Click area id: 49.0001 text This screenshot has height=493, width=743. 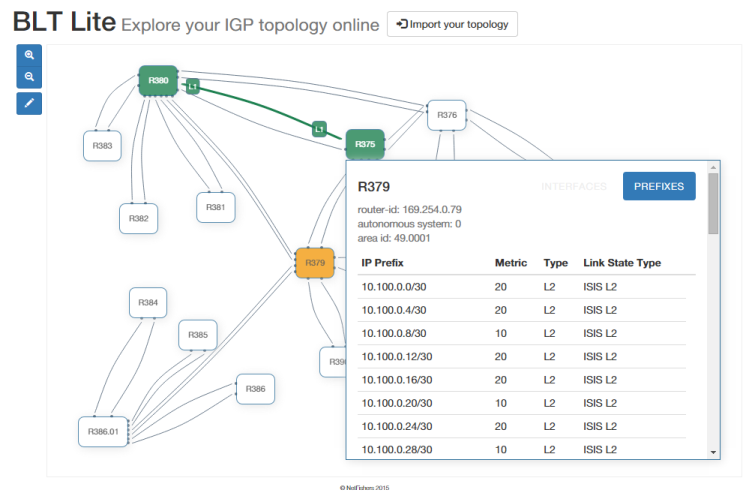tap(394, 238)
